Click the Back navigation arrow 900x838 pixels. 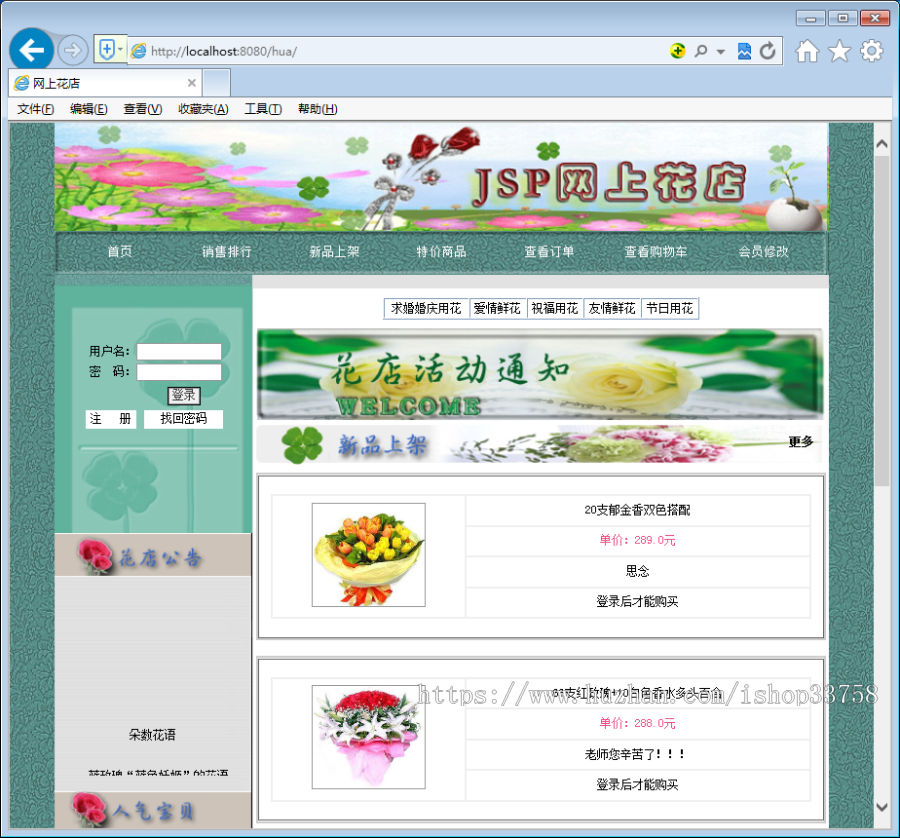pos(31,49)
